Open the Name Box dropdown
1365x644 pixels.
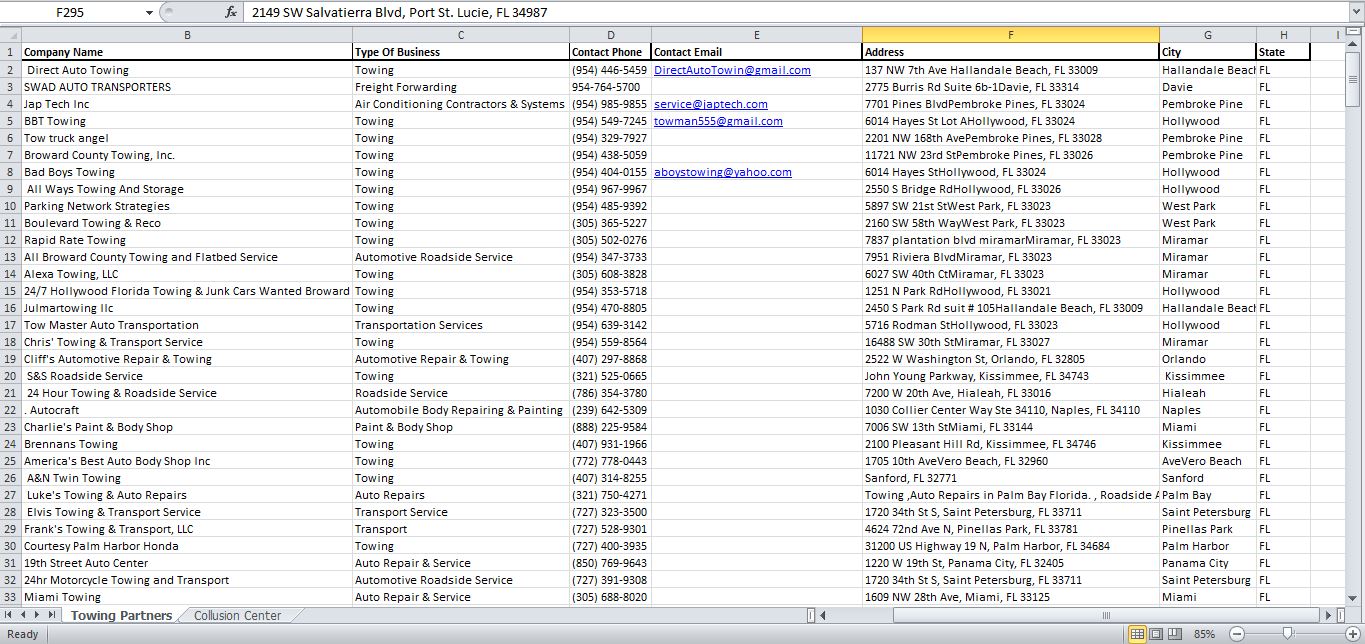[x=149, y=12]
